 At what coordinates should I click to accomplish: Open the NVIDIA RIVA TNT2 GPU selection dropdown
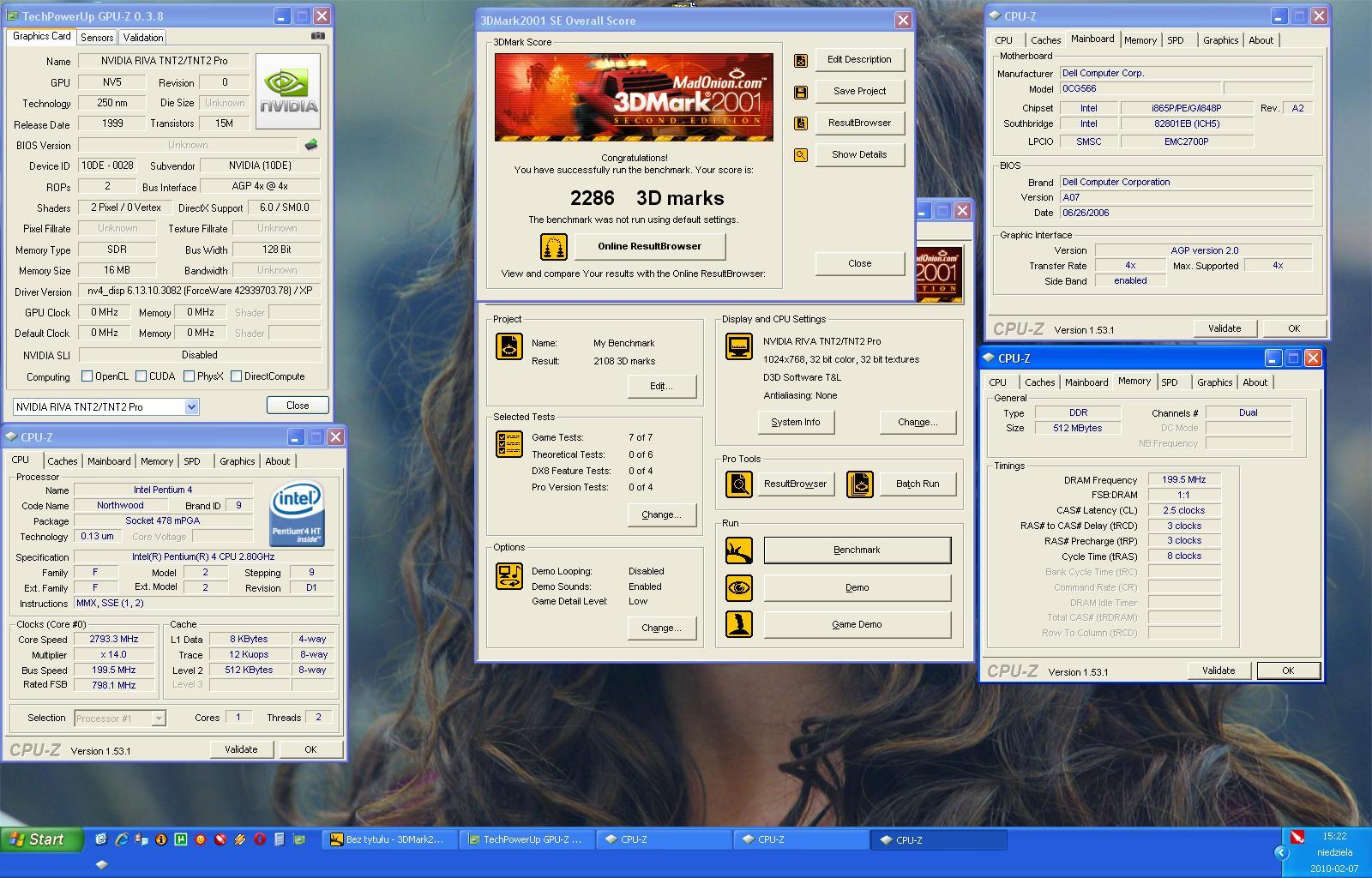coord(191,407)
